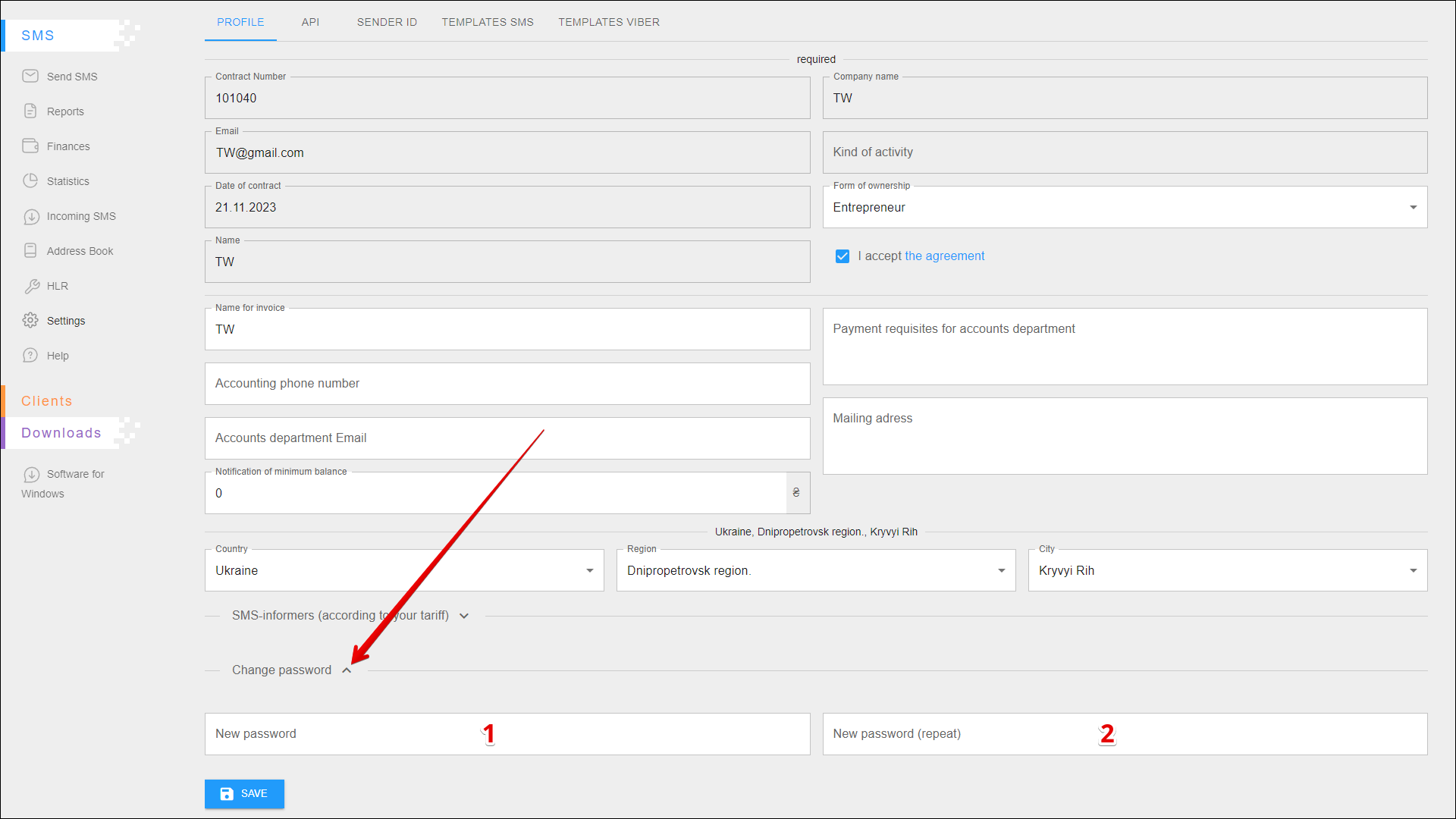Collapse the Change password section
1456x819 pixels.
[x=347, y=670]
